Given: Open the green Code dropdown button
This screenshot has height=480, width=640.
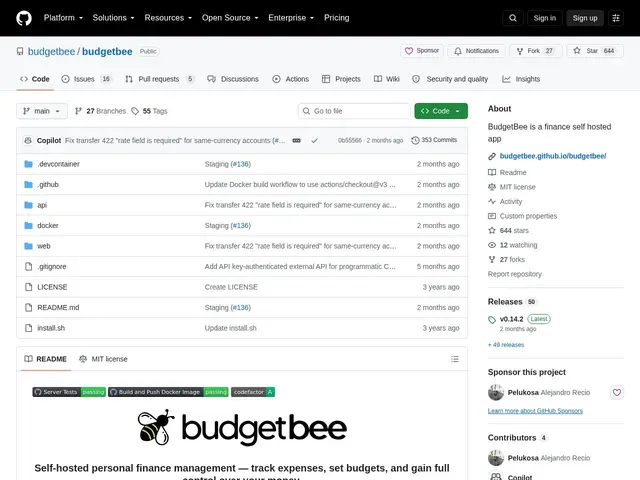Looking at the screenshot, I should 441,111.
